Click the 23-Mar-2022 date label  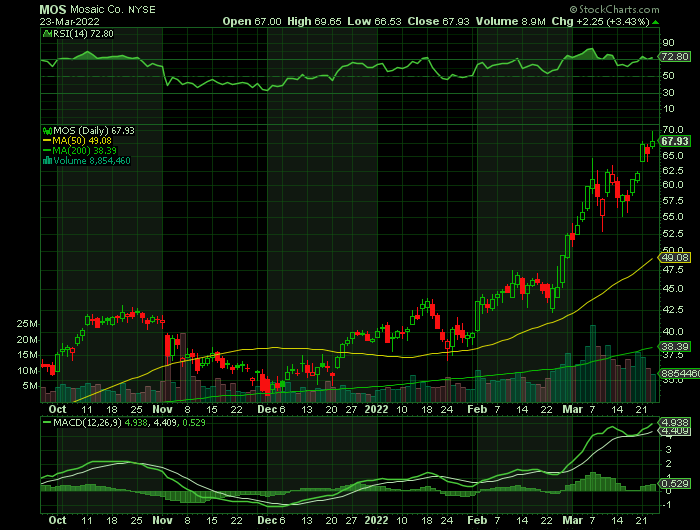click(x=69, y=21)
